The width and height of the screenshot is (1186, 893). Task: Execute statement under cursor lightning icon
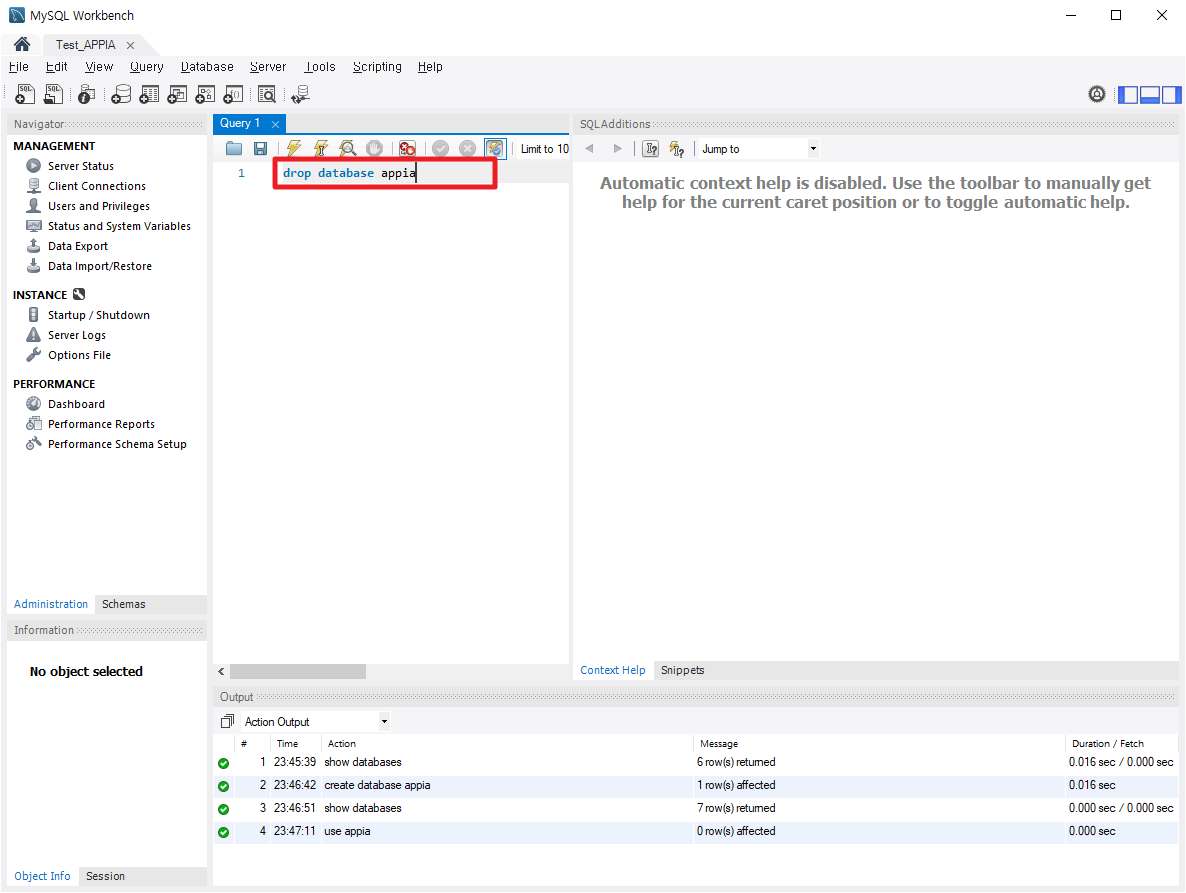[321, 149]
